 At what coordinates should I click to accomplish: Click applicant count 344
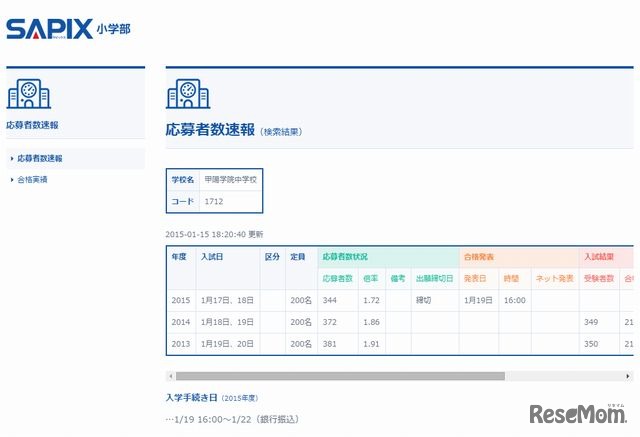[330, 300]
